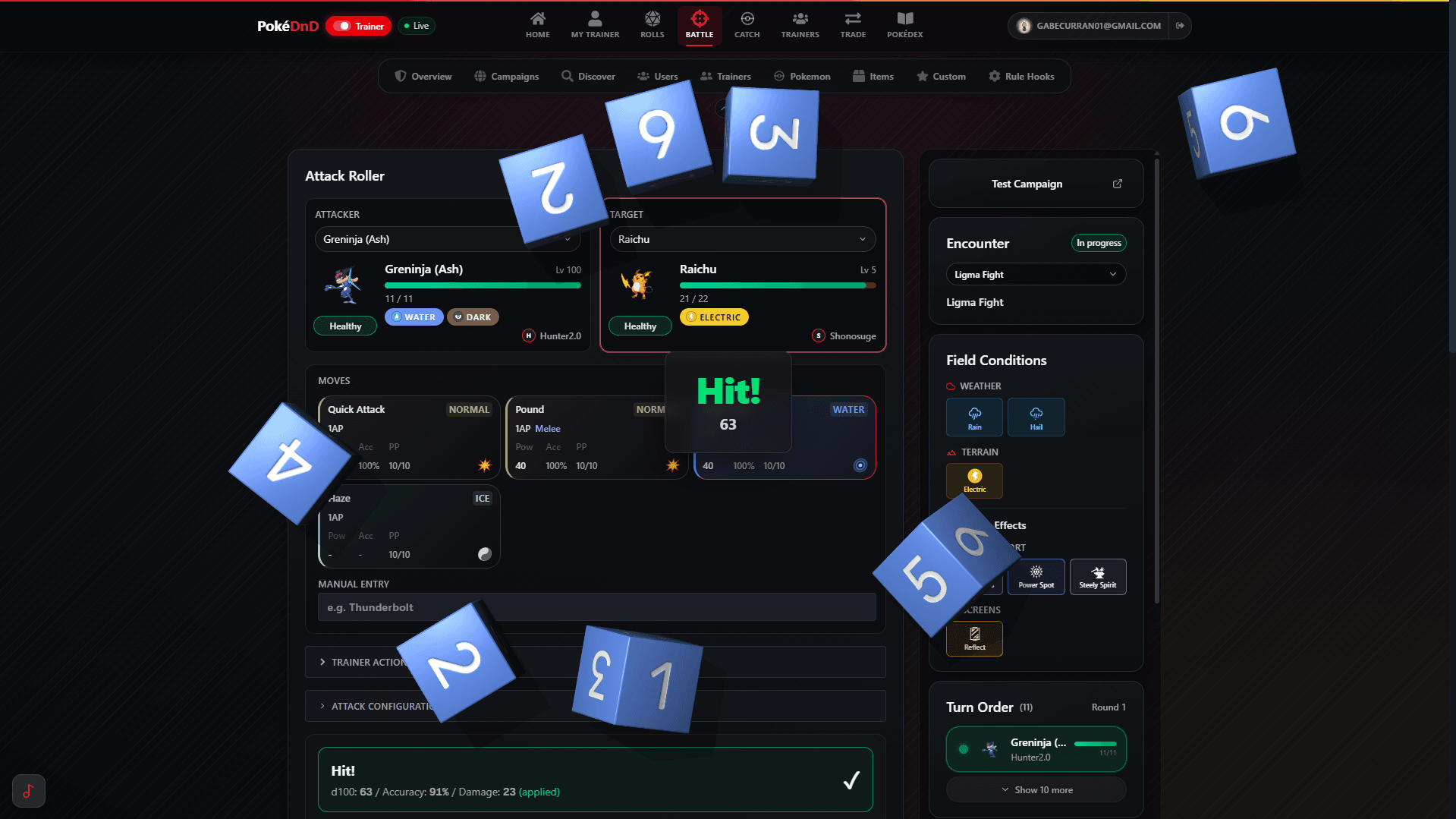This screenshot has width=1456, height=819.
Task: Open the Home page icon
Action: pos(537,25)
